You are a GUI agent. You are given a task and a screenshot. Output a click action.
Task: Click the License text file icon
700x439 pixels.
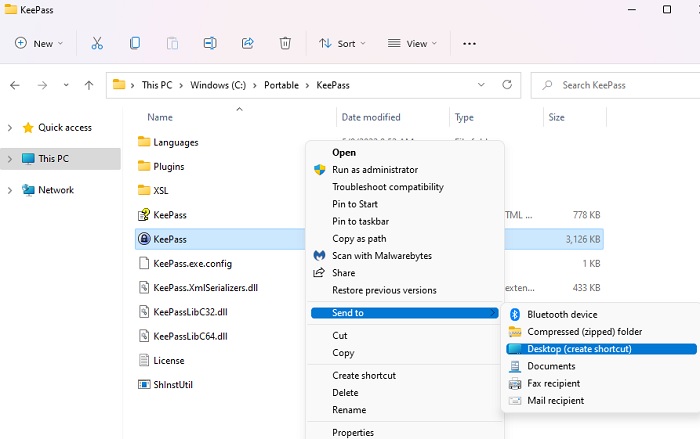144,360
